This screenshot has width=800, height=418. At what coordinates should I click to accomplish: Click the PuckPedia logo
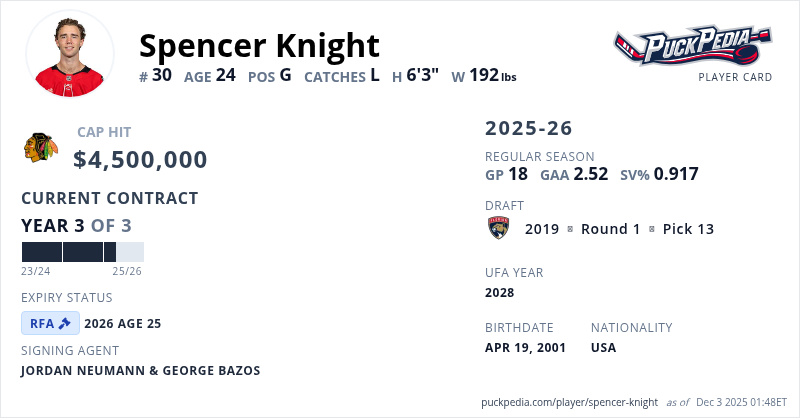[692, 46]
